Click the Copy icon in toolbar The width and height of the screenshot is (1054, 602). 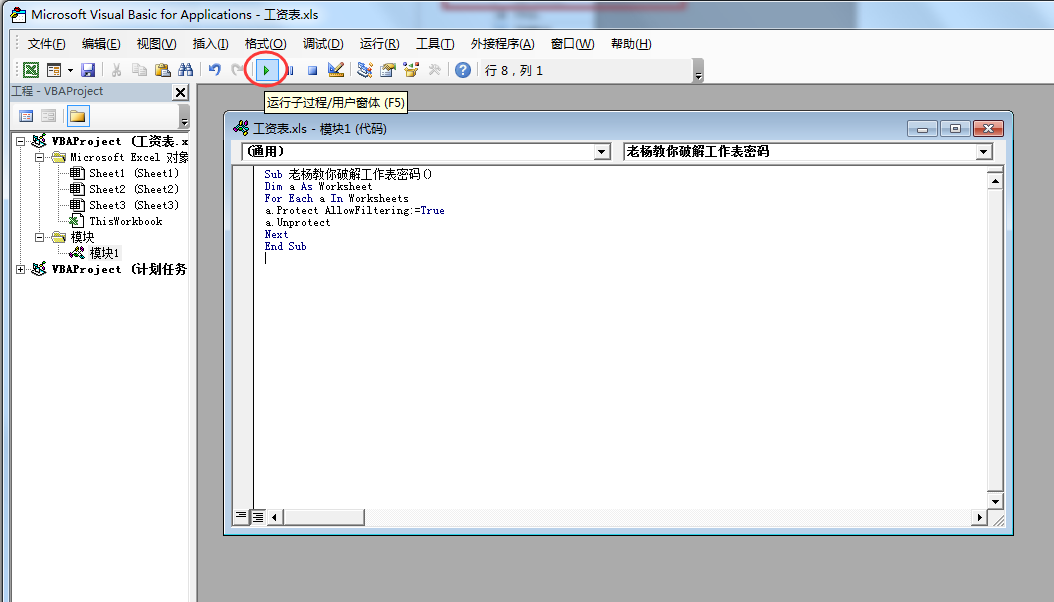(139, 70)
